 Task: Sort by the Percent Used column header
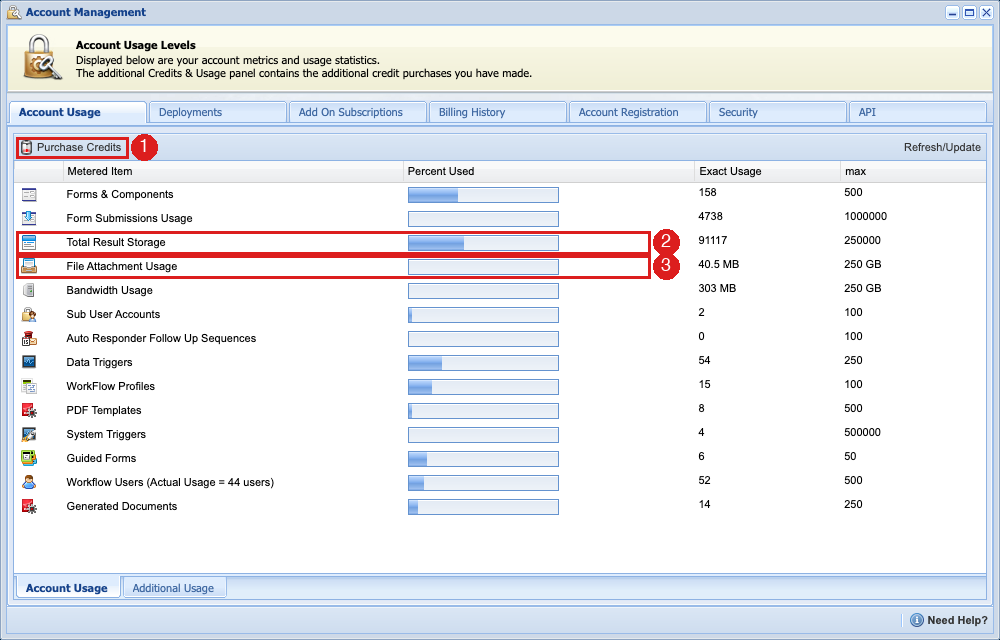tap(549, 171)
